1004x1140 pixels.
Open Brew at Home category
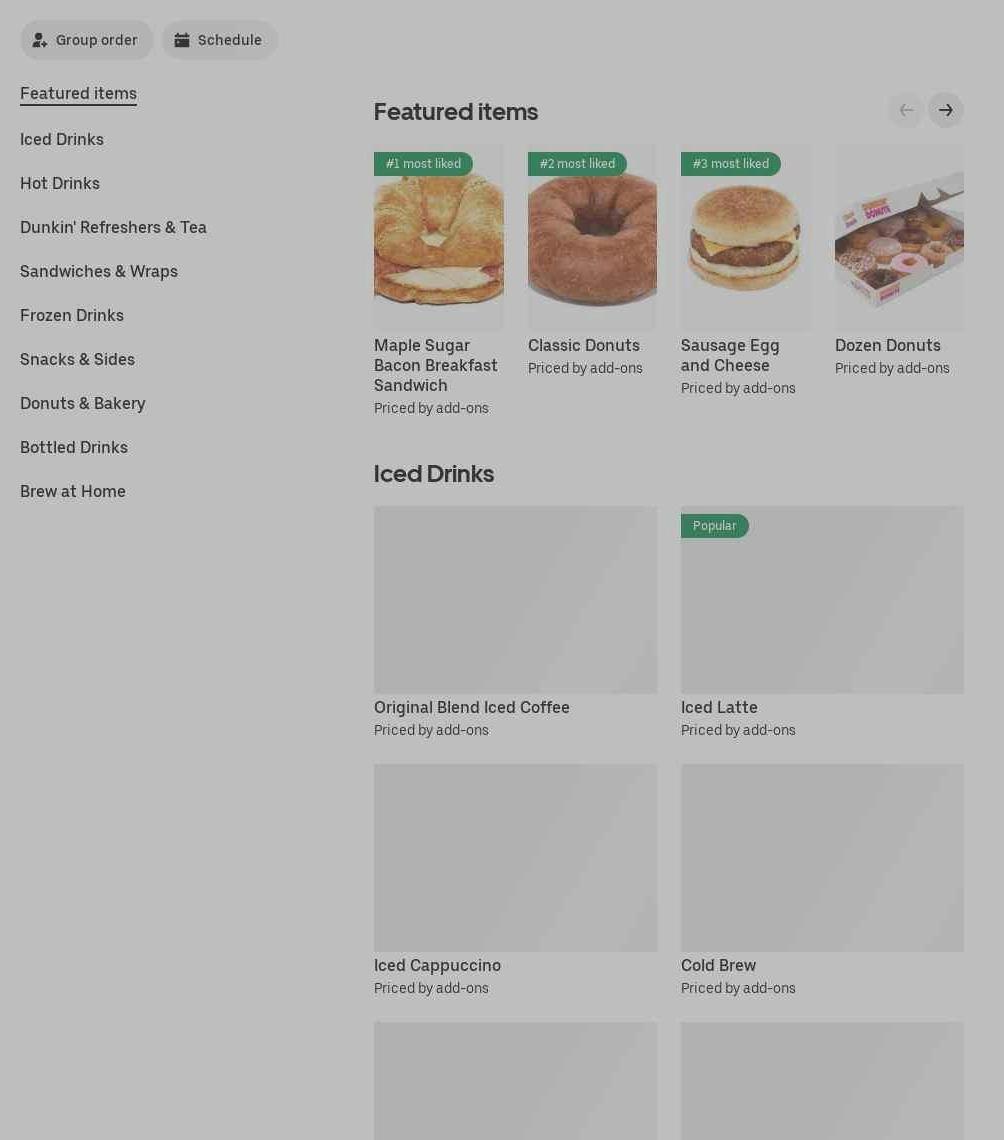[x=73, y=491]
